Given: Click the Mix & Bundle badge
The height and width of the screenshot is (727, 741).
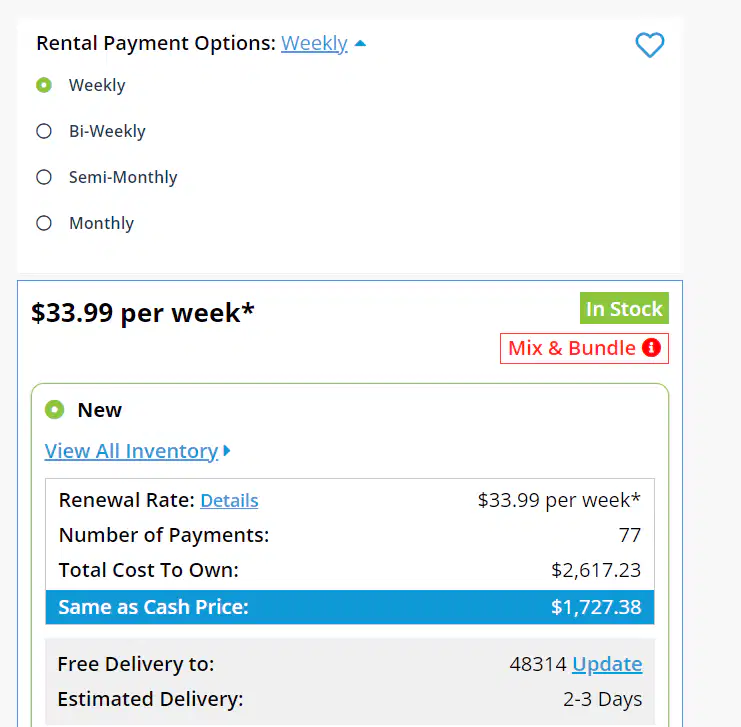Looking at the screenshot, I should pyautogui.click(x=584, y=348).
